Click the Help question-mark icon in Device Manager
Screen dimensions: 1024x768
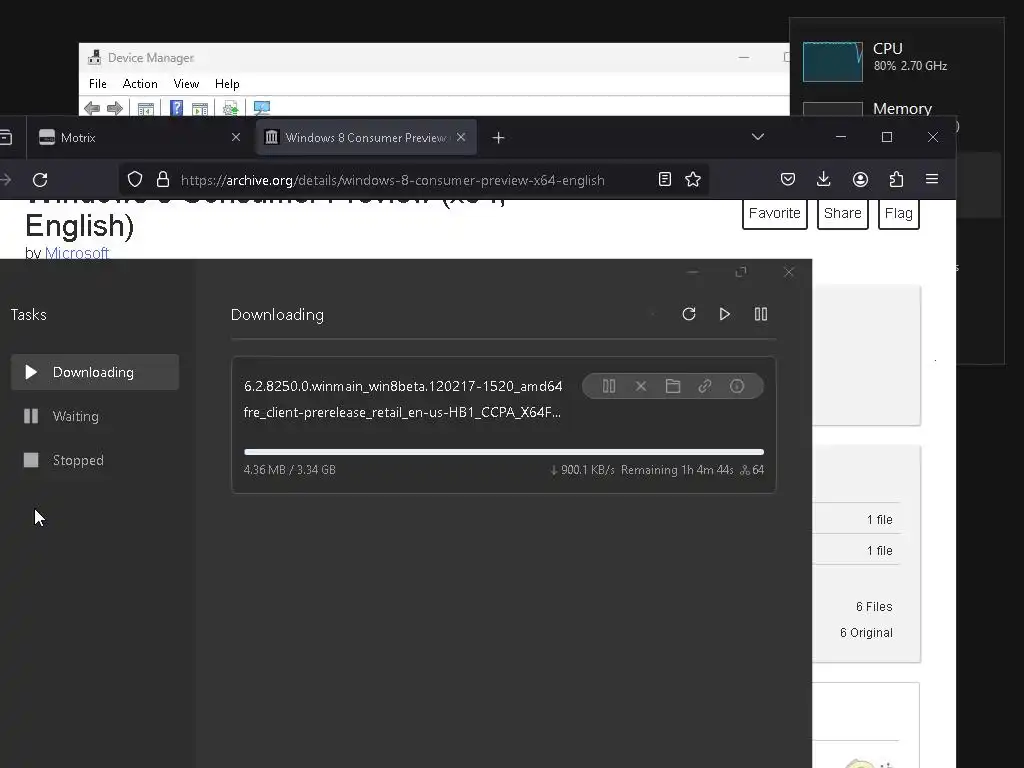(x=176, y=108)
